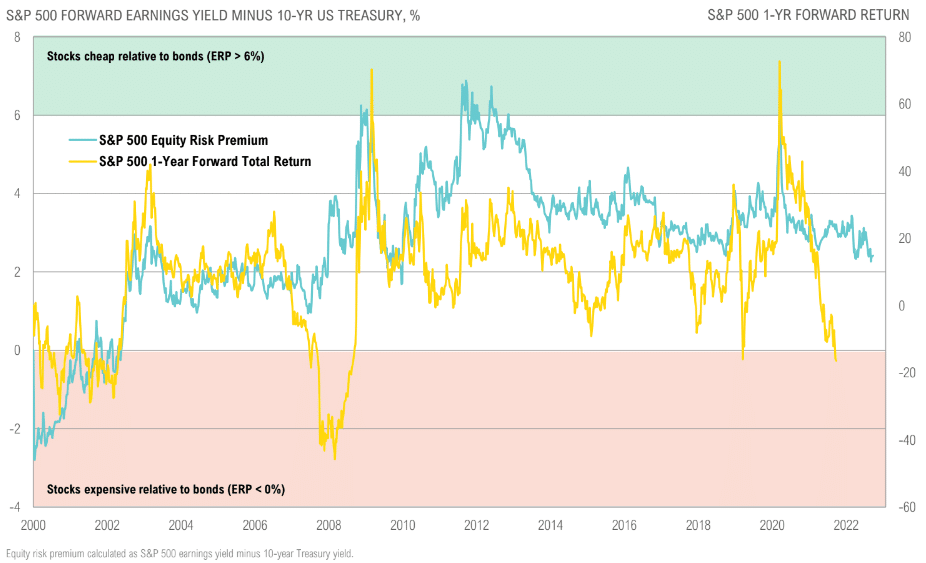This screenshot has width=926, height=563.
Task: Select the S&P 500 1-Year Forward Total Return label
Action: coord(205,161)
